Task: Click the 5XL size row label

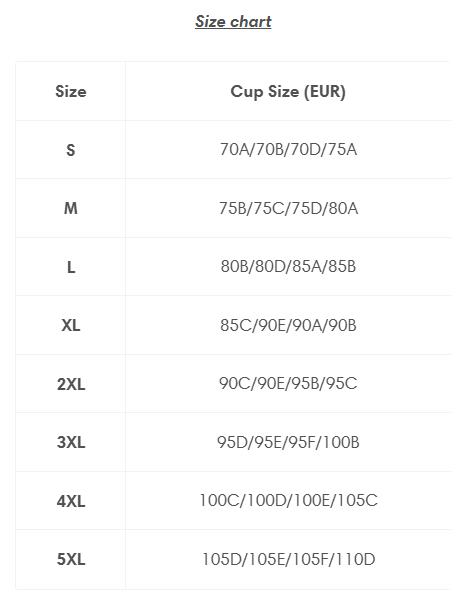Action: coord(71,559)
